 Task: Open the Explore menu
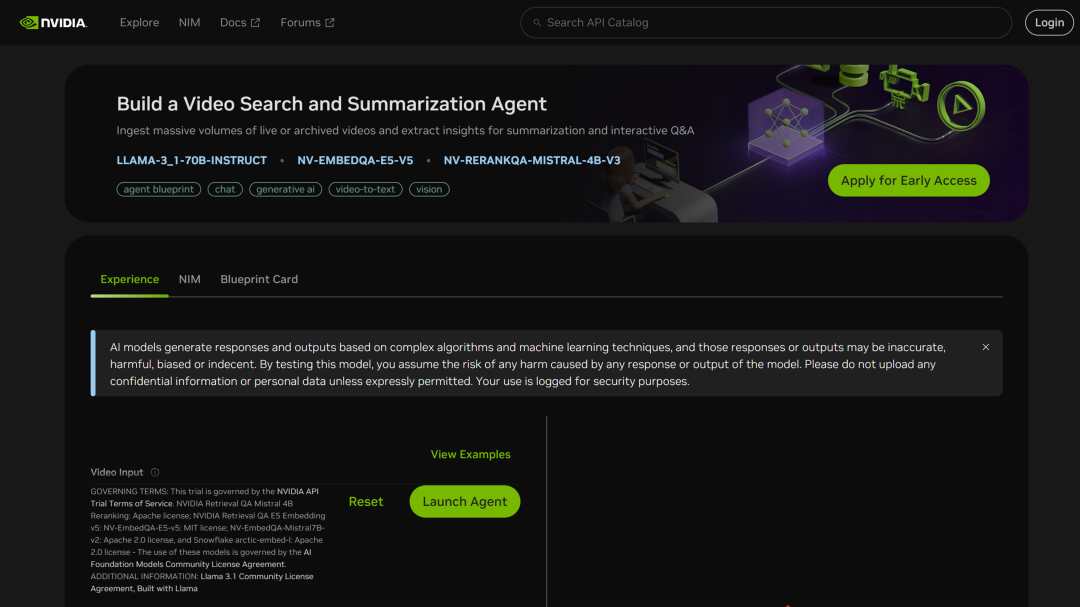(x=139, y=23)
